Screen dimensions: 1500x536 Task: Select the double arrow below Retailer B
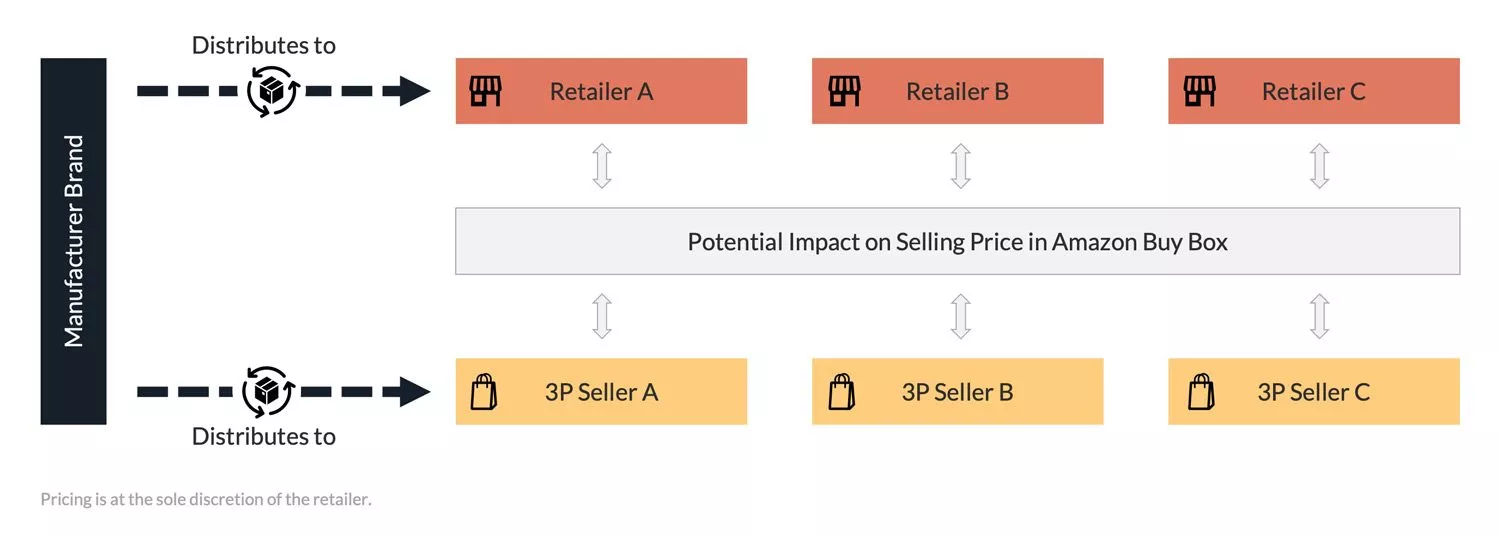click(960, 166)
